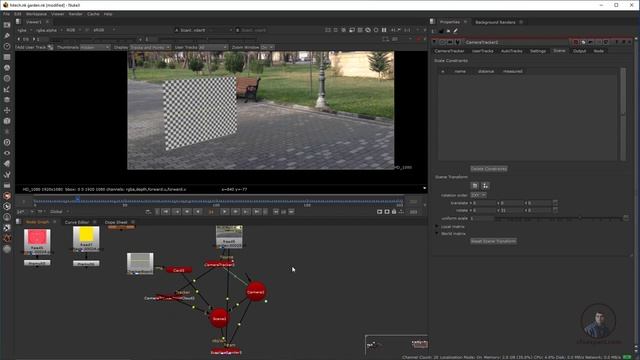Expand the World matrix section
Screen dimensions: 640x360
coord(436,234)
